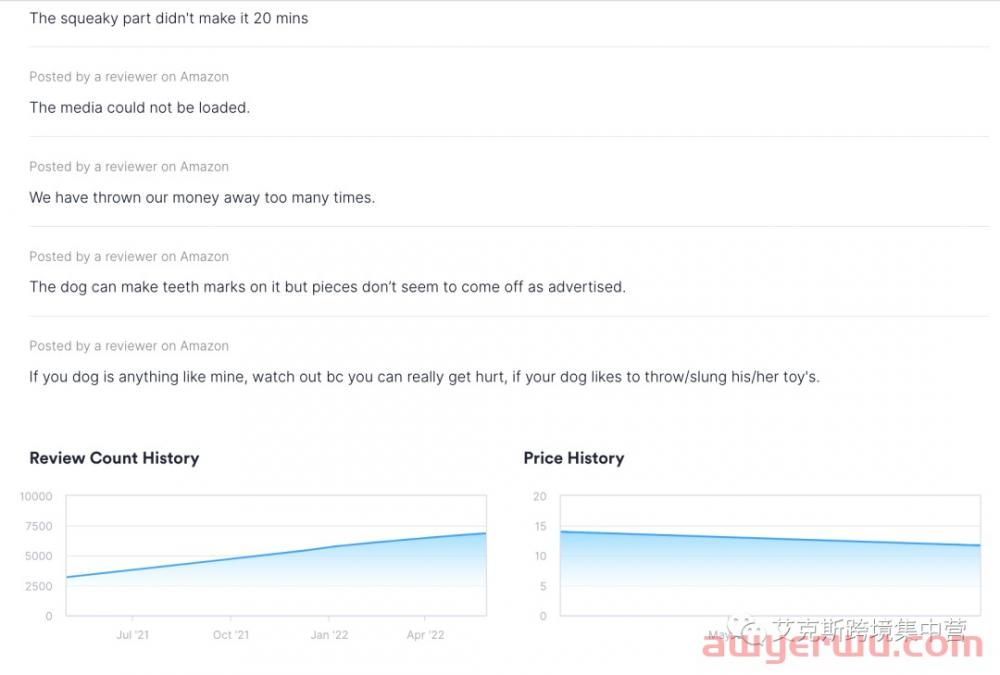Click the Chinese watermark text beside WeChat logo
Image resolution: width=1000 pixels, height=675 pixels.
pos(869,630)
